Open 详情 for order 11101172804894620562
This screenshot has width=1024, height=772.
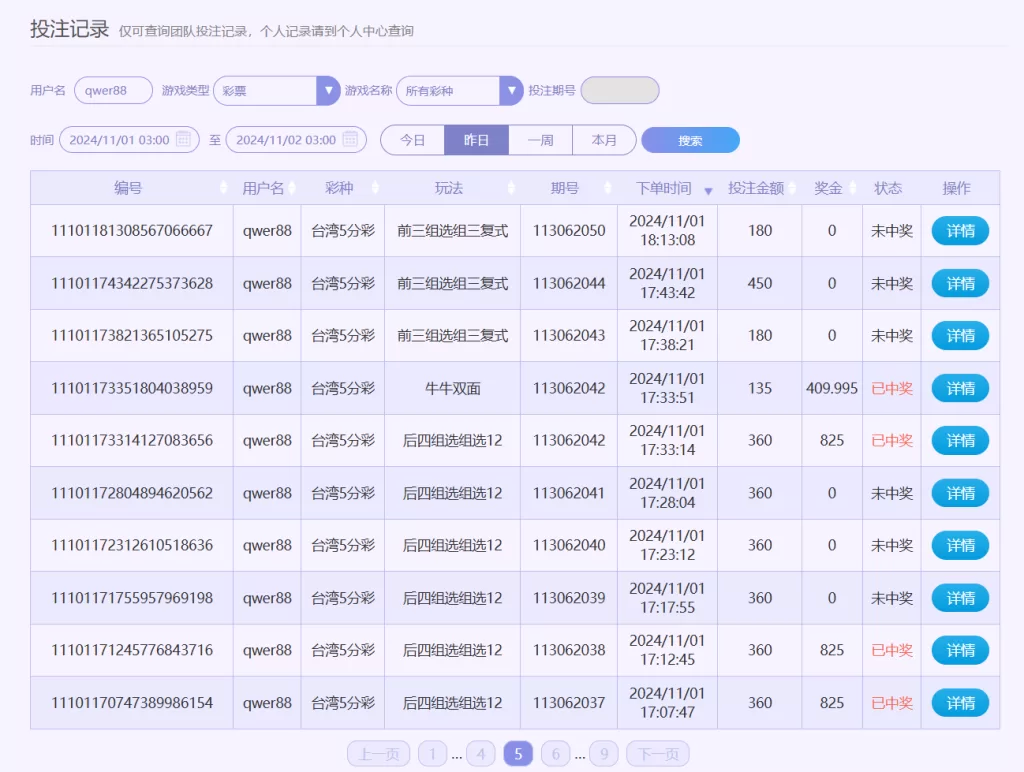[960, 493]
